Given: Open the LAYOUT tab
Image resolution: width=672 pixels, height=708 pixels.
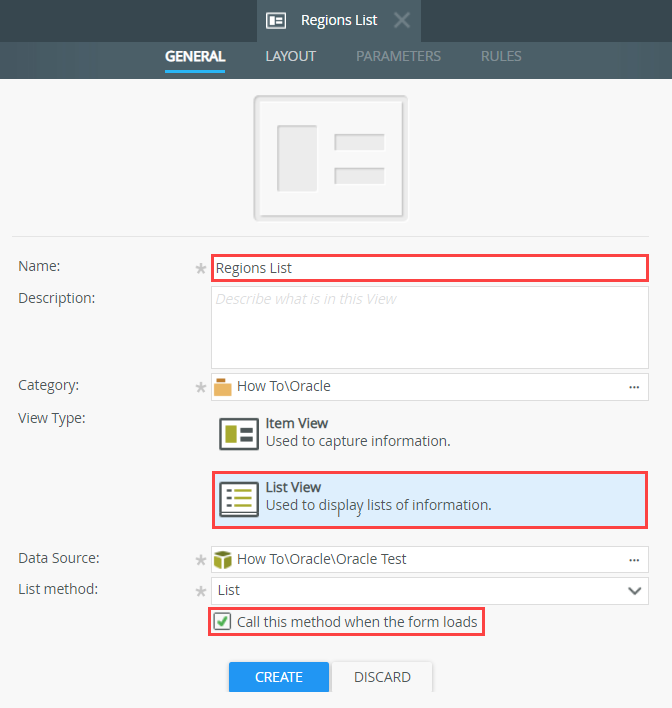Looking at the screenshot, I should pos(290,56).
